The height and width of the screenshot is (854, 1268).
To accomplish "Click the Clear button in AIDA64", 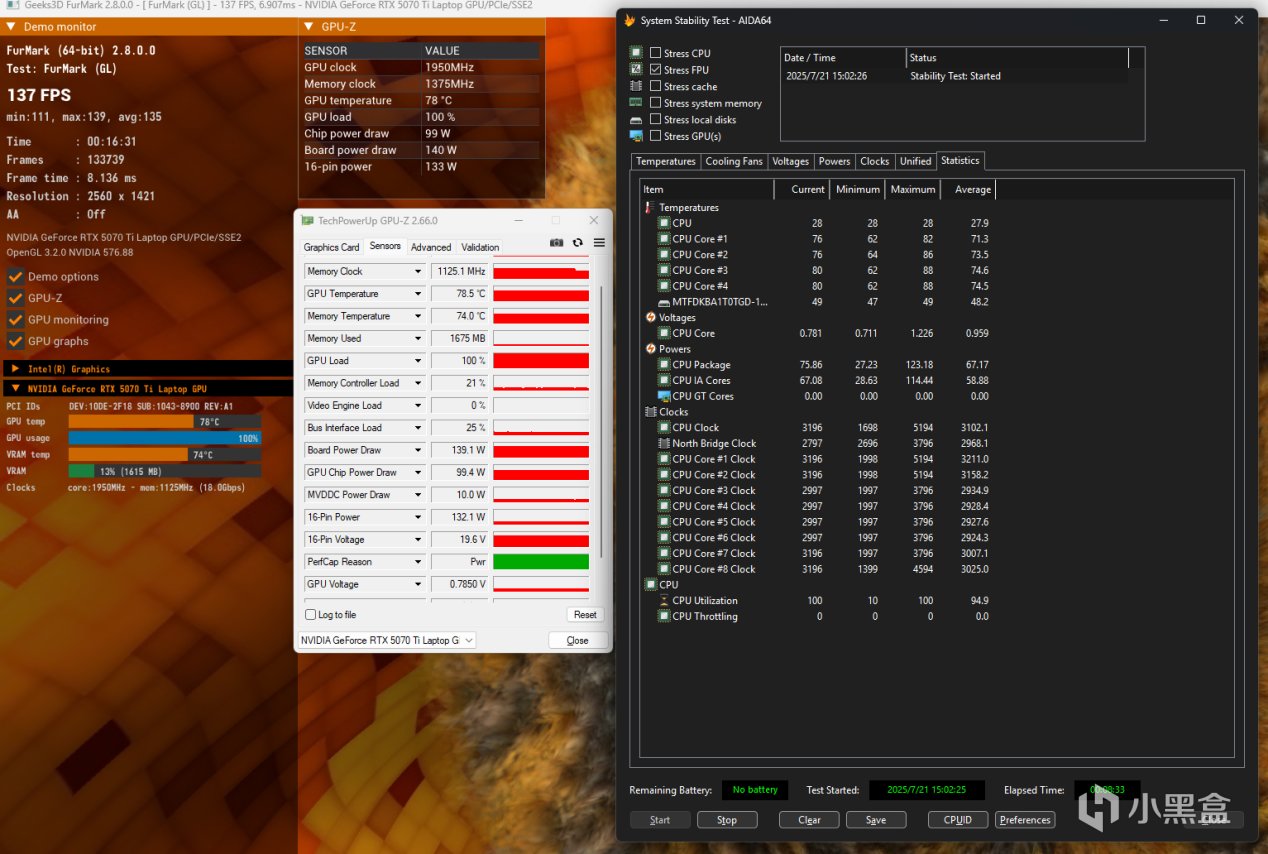I will (809, 820).
